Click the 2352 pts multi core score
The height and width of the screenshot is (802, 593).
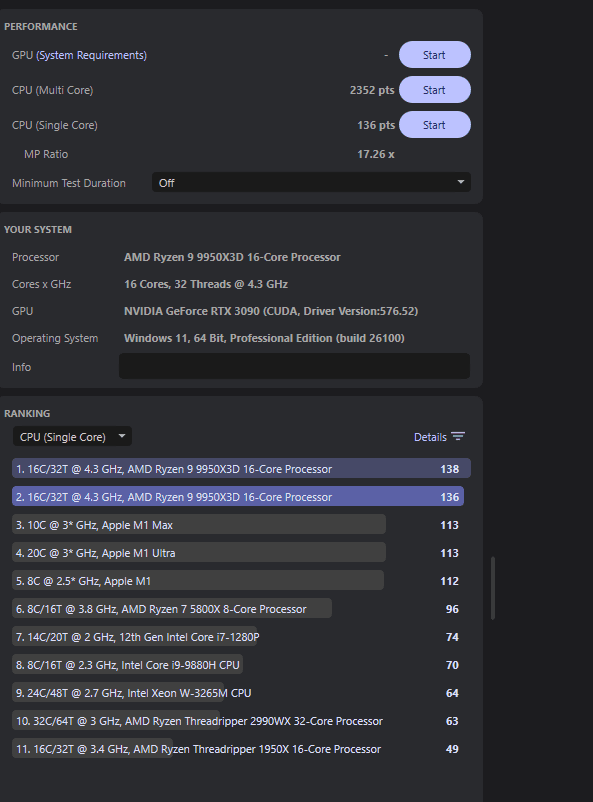click(372, 90)
